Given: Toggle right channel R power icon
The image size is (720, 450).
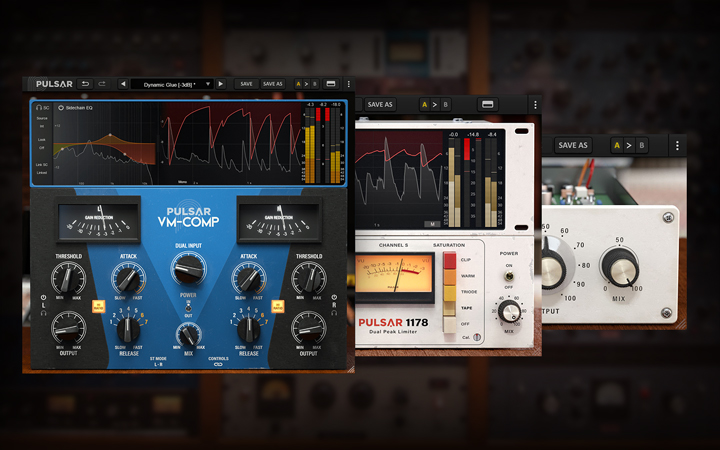Looking at the screenshot, I should [x=334, y=298].
